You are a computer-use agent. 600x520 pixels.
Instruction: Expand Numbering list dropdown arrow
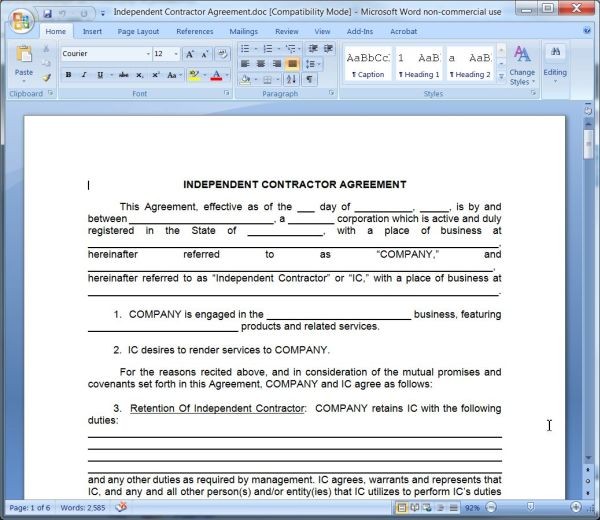click(x=279, y=49)
